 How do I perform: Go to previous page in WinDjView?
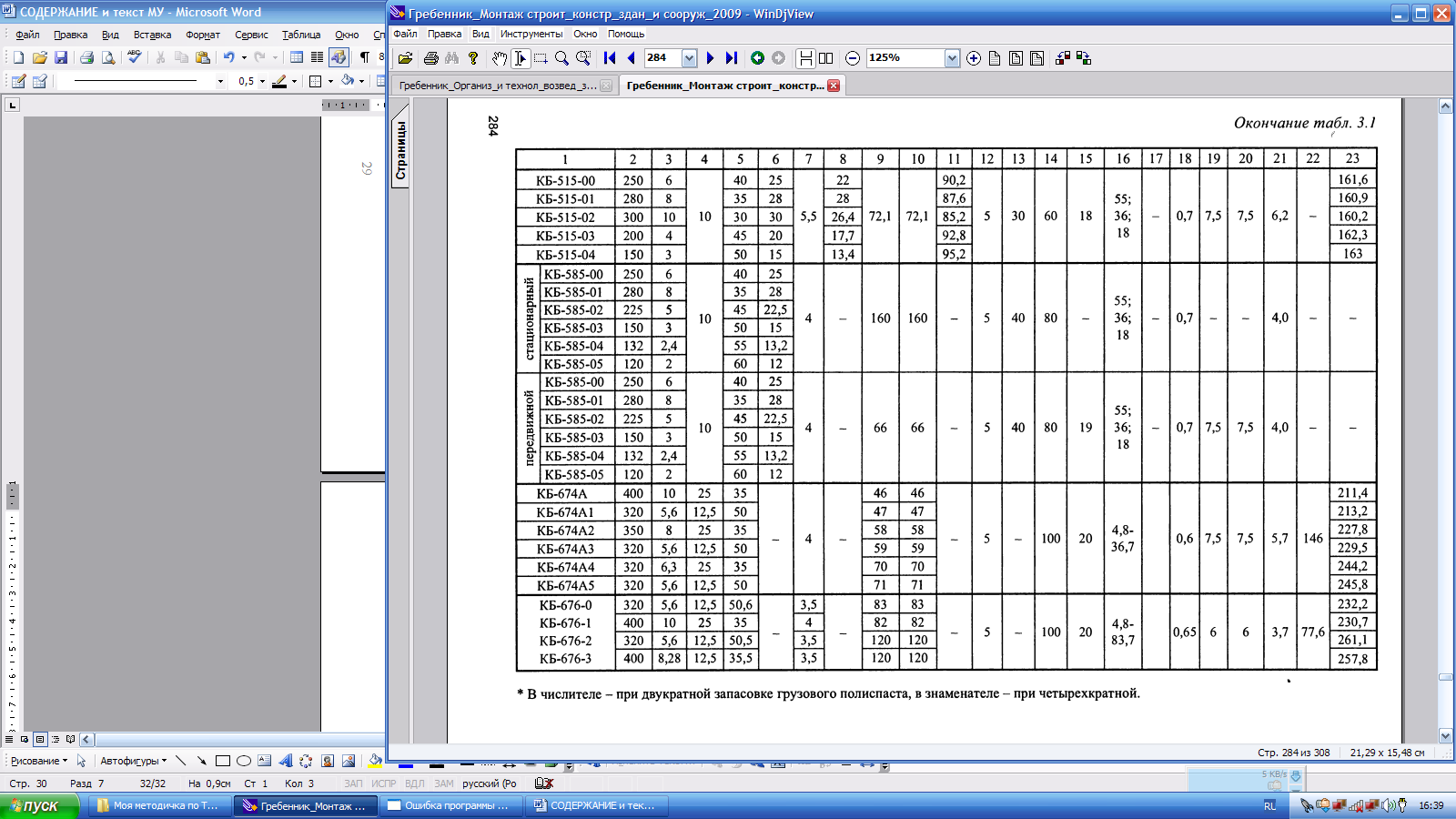tap(631, 58)
